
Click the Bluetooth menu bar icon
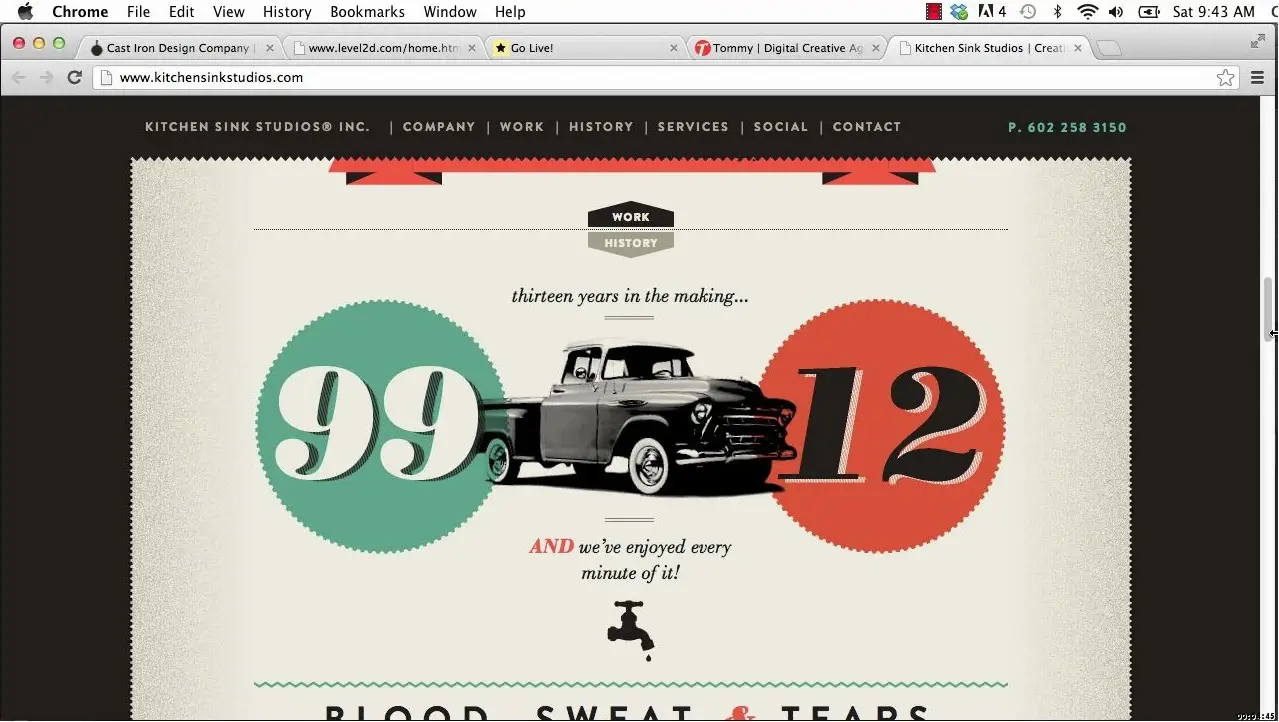coord(1058,12)
